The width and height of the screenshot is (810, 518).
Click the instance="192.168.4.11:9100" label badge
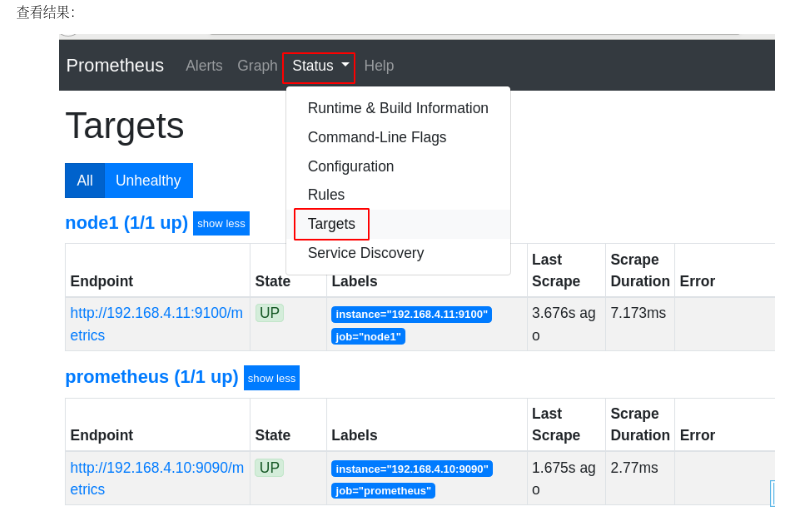412,315
